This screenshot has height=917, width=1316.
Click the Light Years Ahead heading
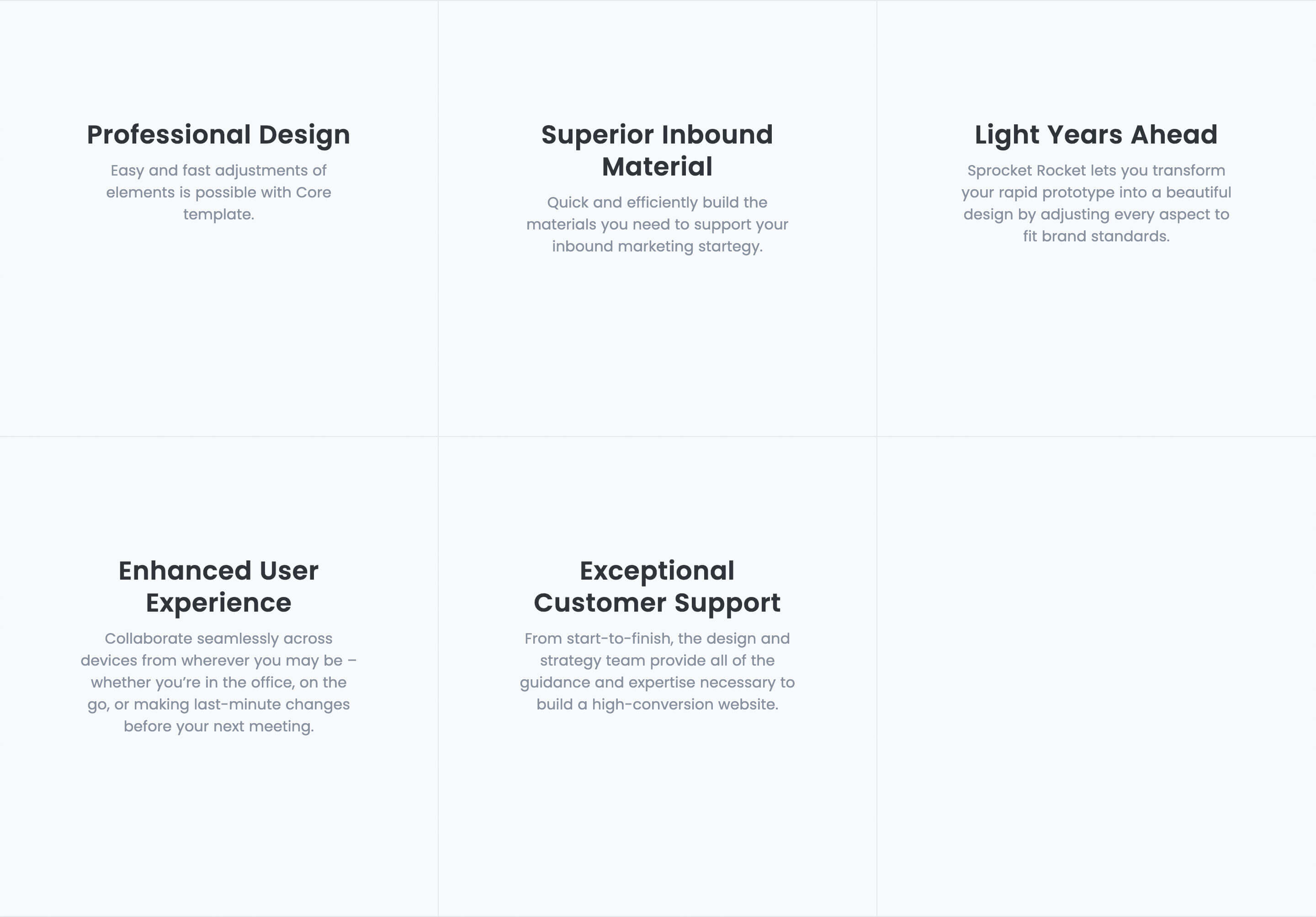point(1096,135)
